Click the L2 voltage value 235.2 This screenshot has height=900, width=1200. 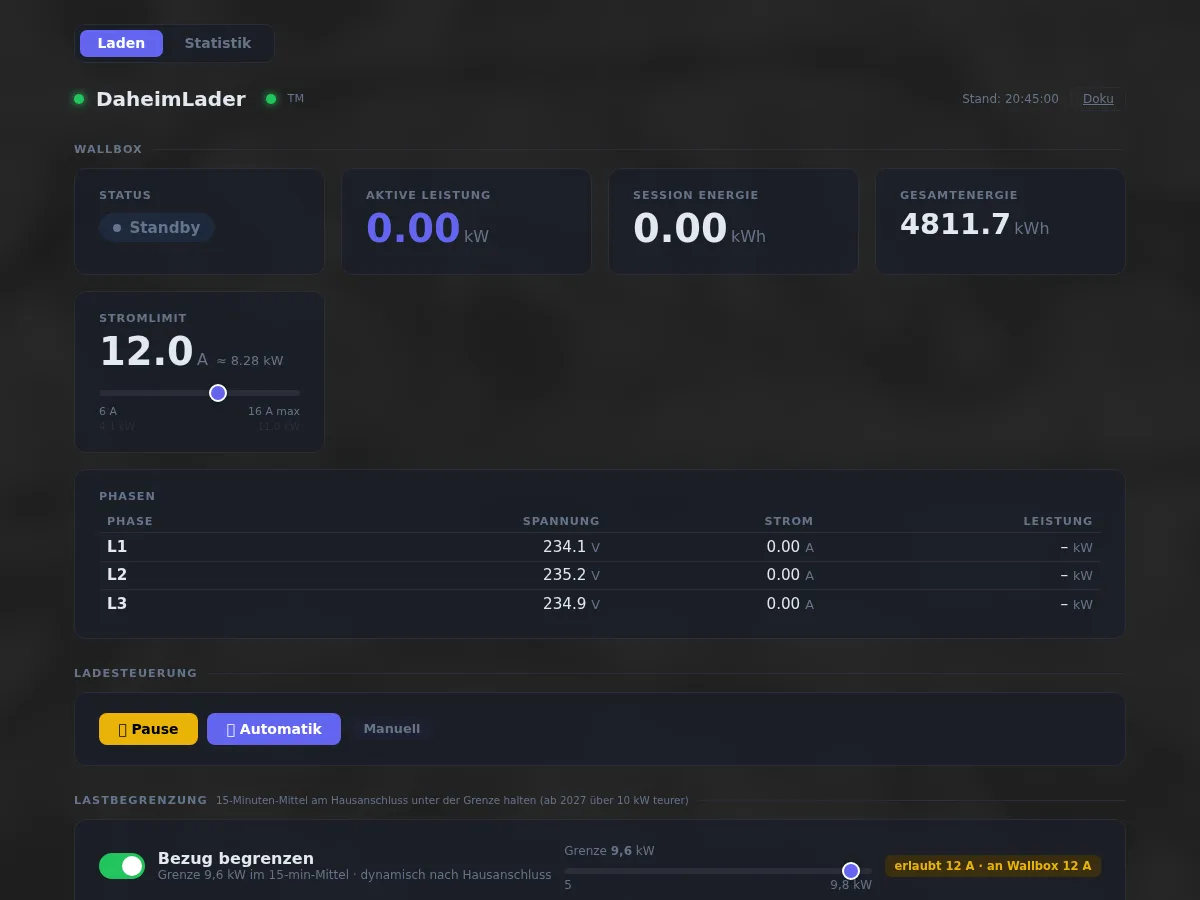[x=565, y=575]
